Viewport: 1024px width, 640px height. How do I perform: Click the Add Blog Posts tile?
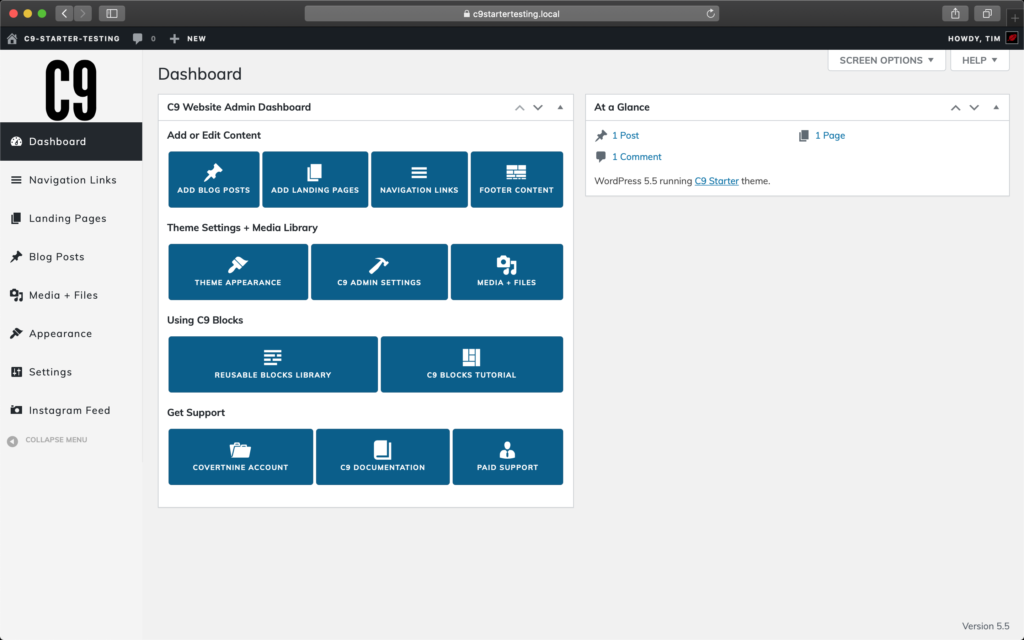click(x=214, y=180)
